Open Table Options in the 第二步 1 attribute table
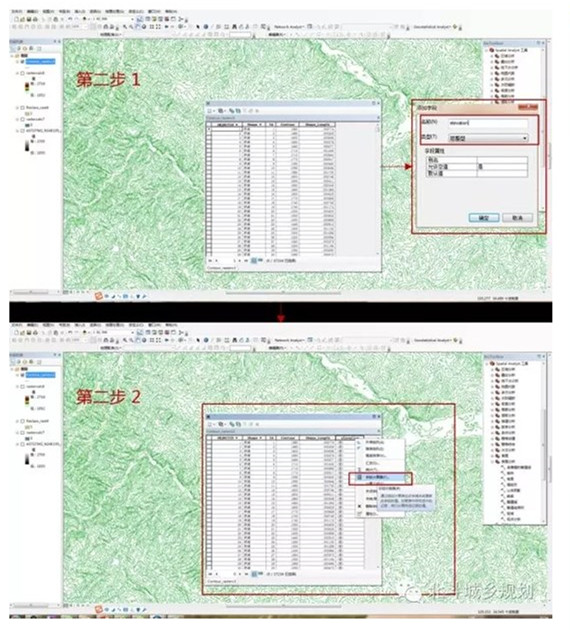This screenshot has width=570, height=630. tap(210, 110)
